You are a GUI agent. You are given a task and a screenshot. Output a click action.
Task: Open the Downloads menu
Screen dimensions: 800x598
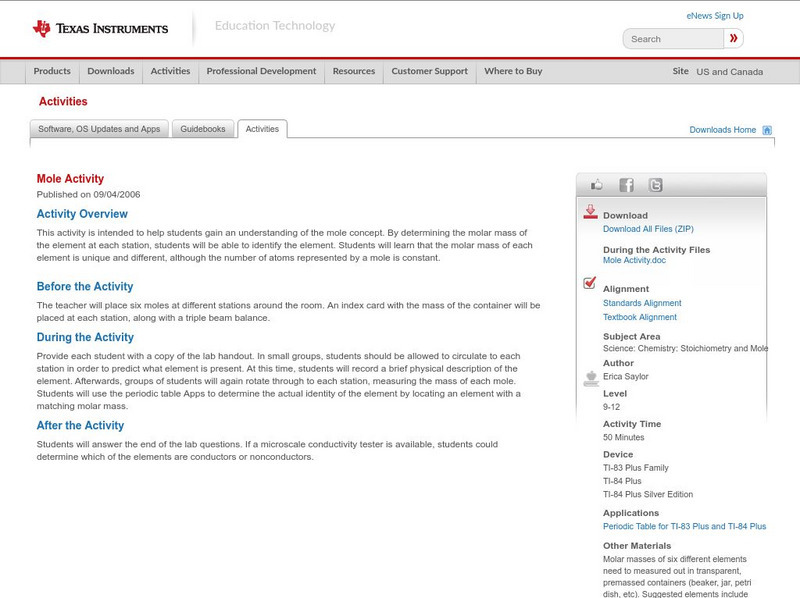coord(111,71)
